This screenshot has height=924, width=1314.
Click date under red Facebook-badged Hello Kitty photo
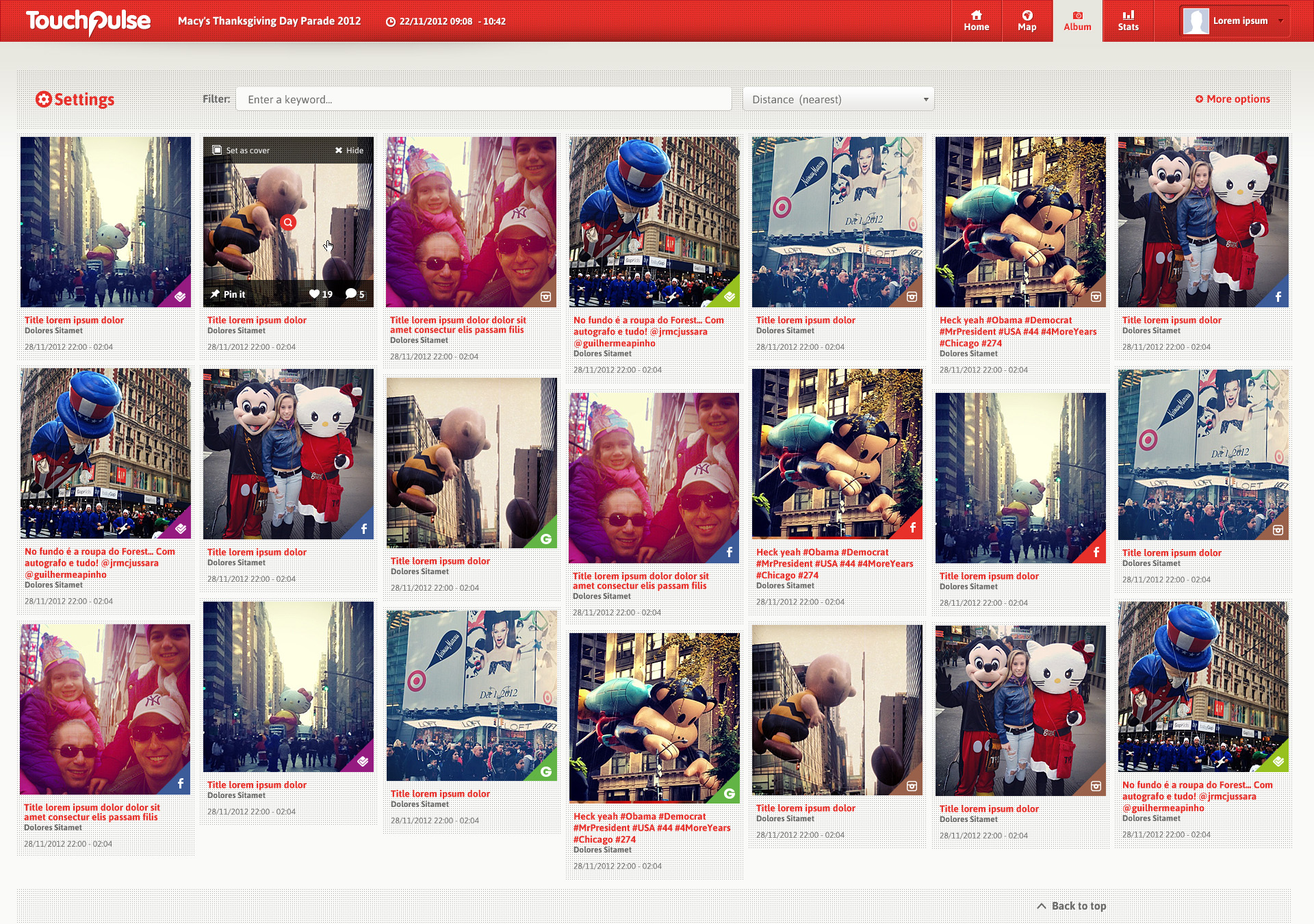pos(983,603)
